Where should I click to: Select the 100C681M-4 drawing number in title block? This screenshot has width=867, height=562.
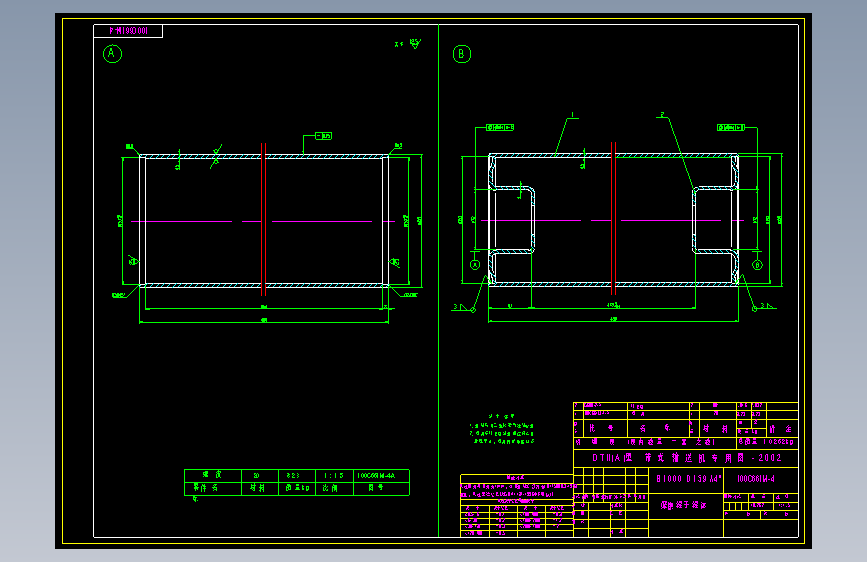coord(756,478)
